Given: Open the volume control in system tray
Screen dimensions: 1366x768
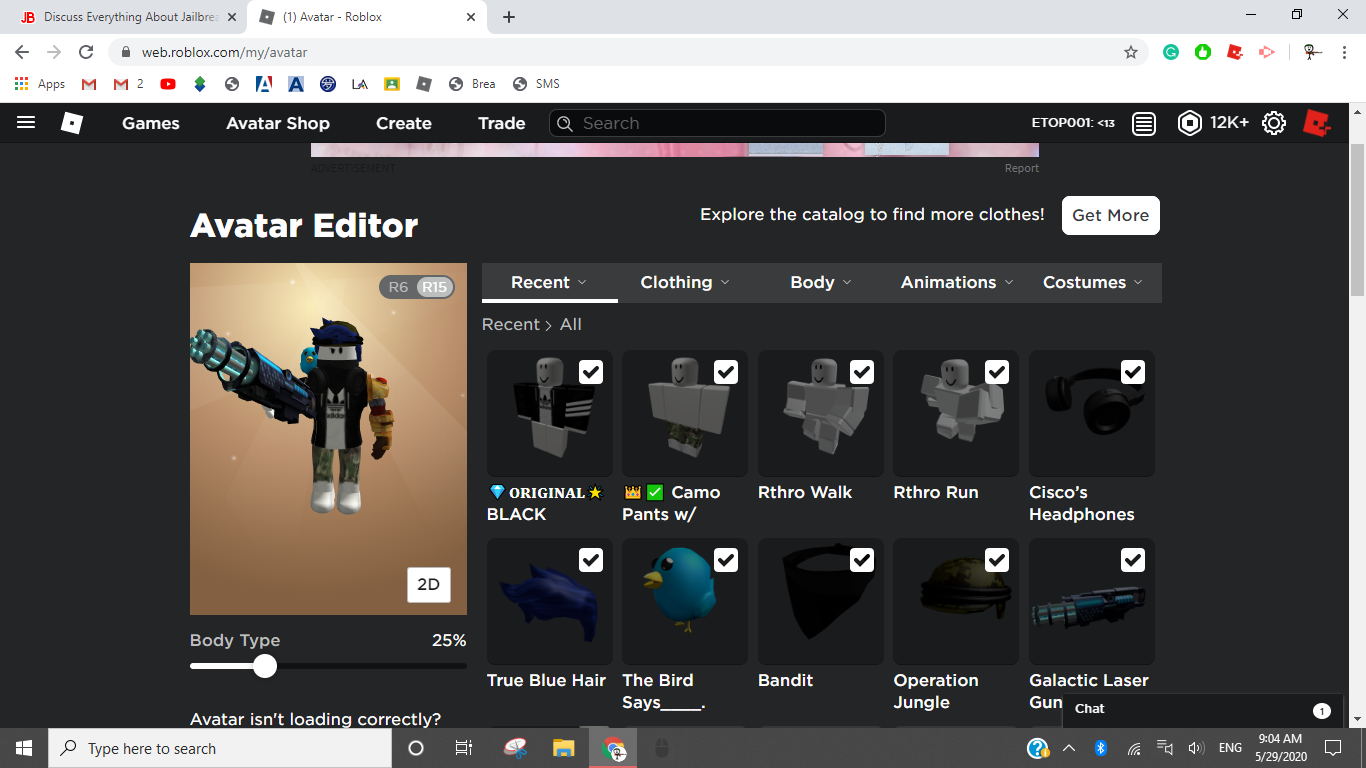Looking at the screenshot, I should tap(1196, 748).
